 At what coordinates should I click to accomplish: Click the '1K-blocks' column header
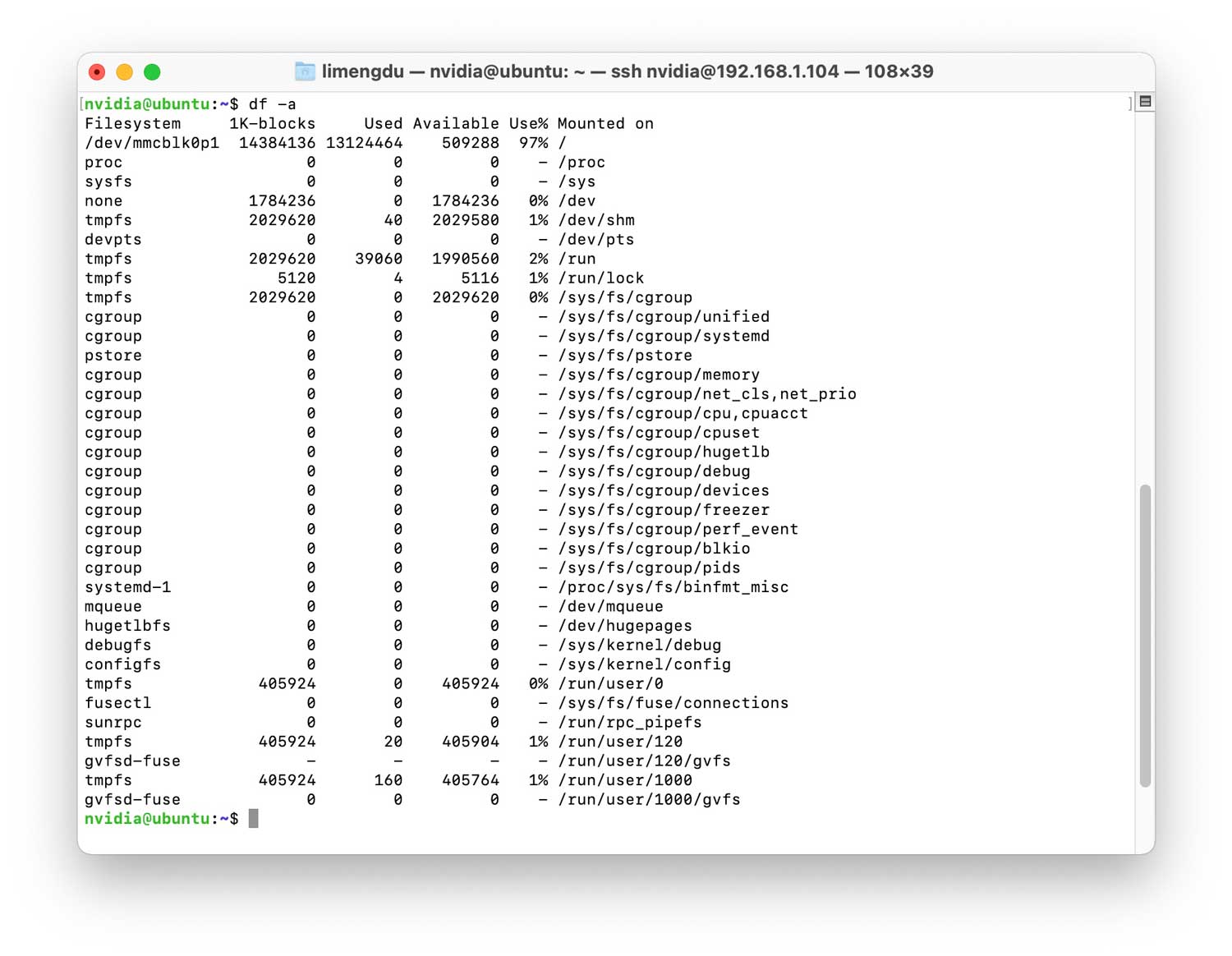(272, 124)
